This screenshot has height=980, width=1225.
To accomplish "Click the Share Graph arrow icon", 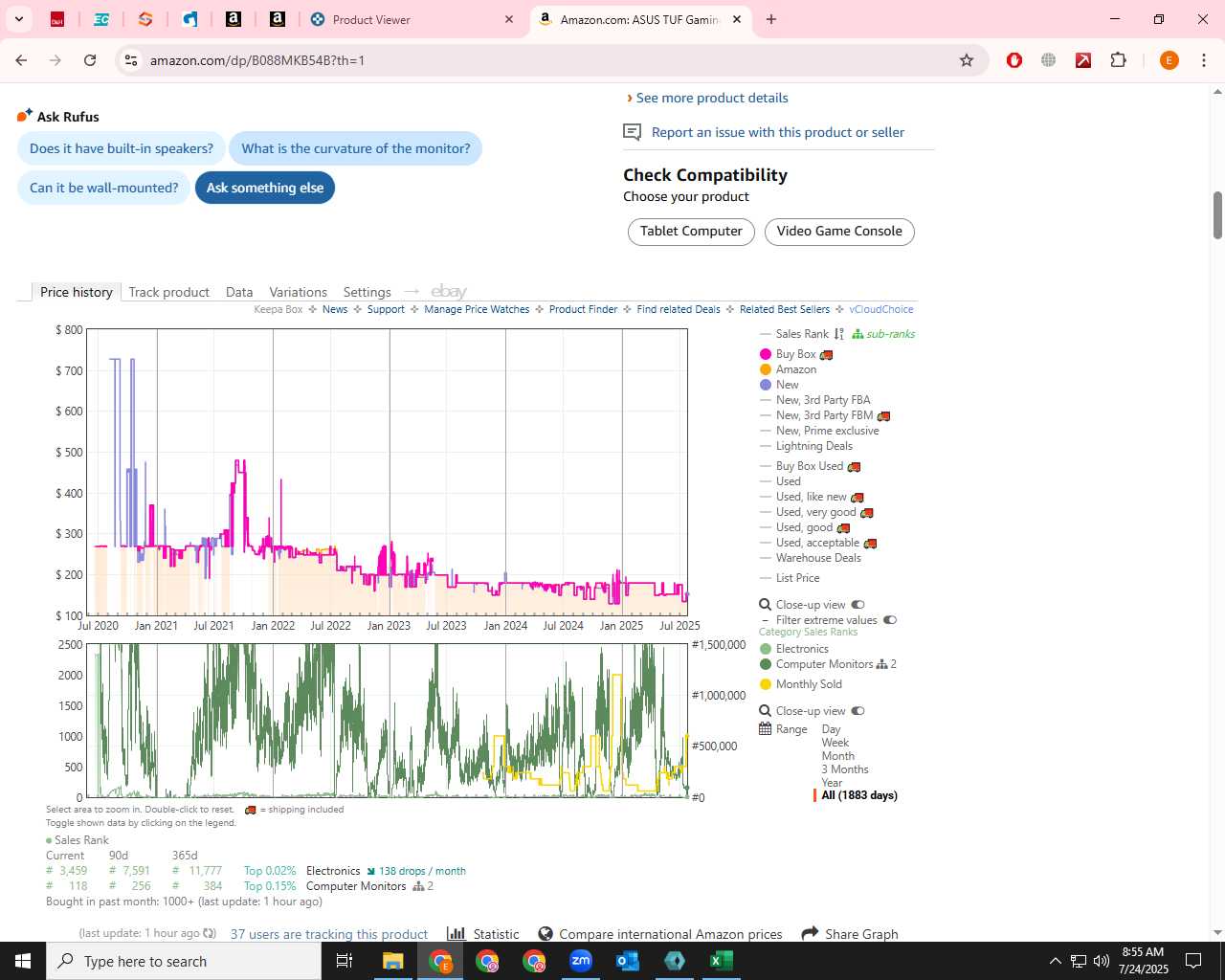I will pyautogui.click(x=810, y=934).
